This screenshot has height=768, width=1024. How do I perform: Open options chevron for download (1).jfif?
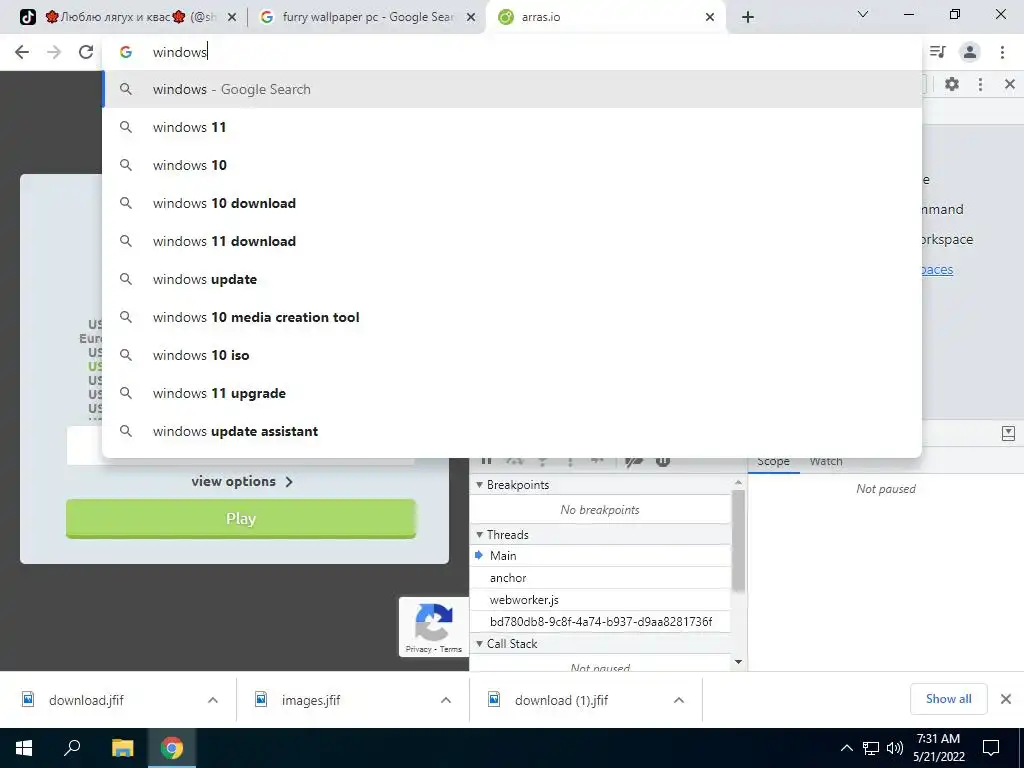[679, 700]
